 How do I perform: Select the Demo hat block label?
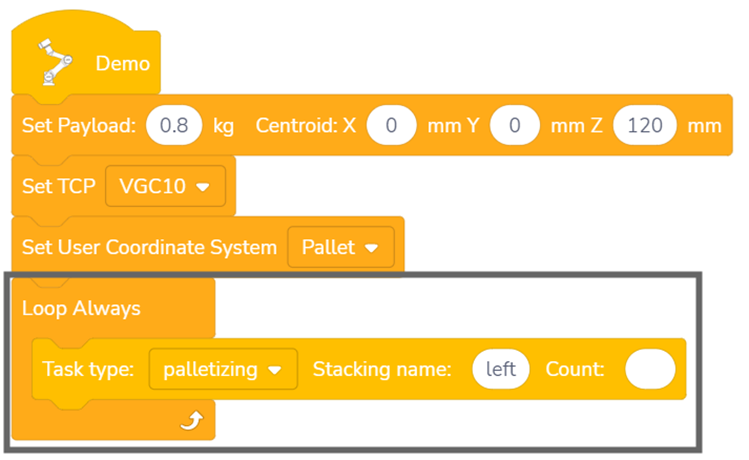click(x=123, y=64)
